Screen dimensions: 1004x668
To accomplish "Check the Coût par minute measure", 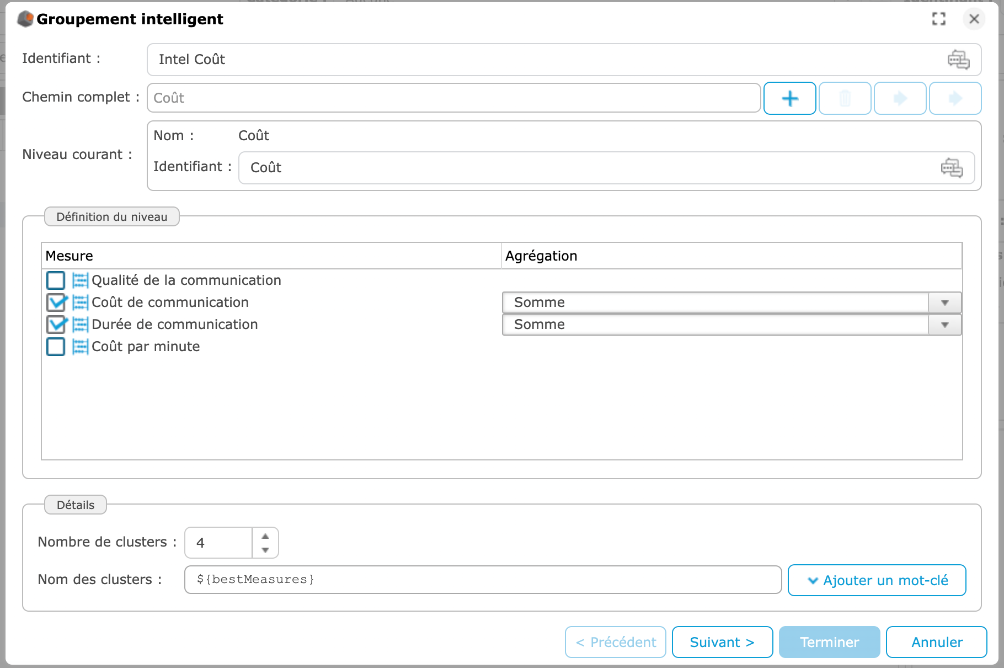I will tap(56, 346).
